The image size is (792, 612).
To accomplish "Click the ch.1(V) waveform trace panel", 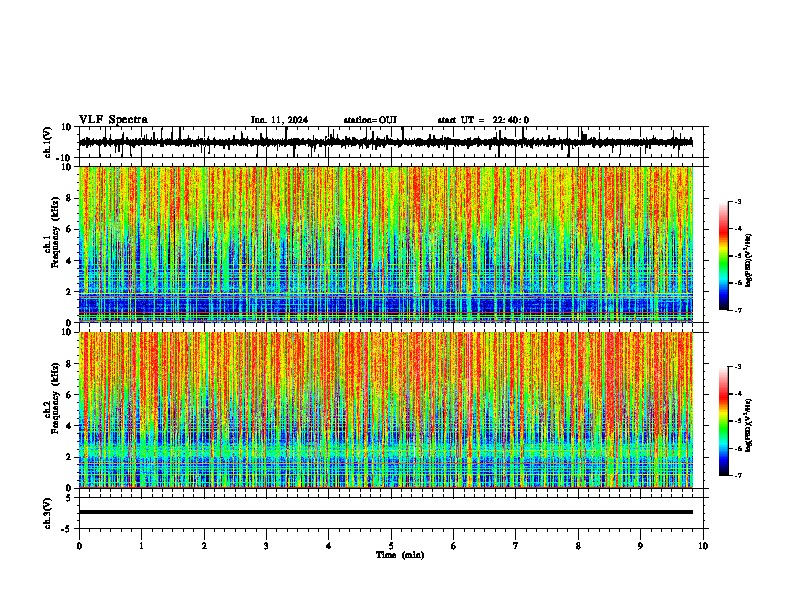I will pyautogui.click(x=391, y=142).
